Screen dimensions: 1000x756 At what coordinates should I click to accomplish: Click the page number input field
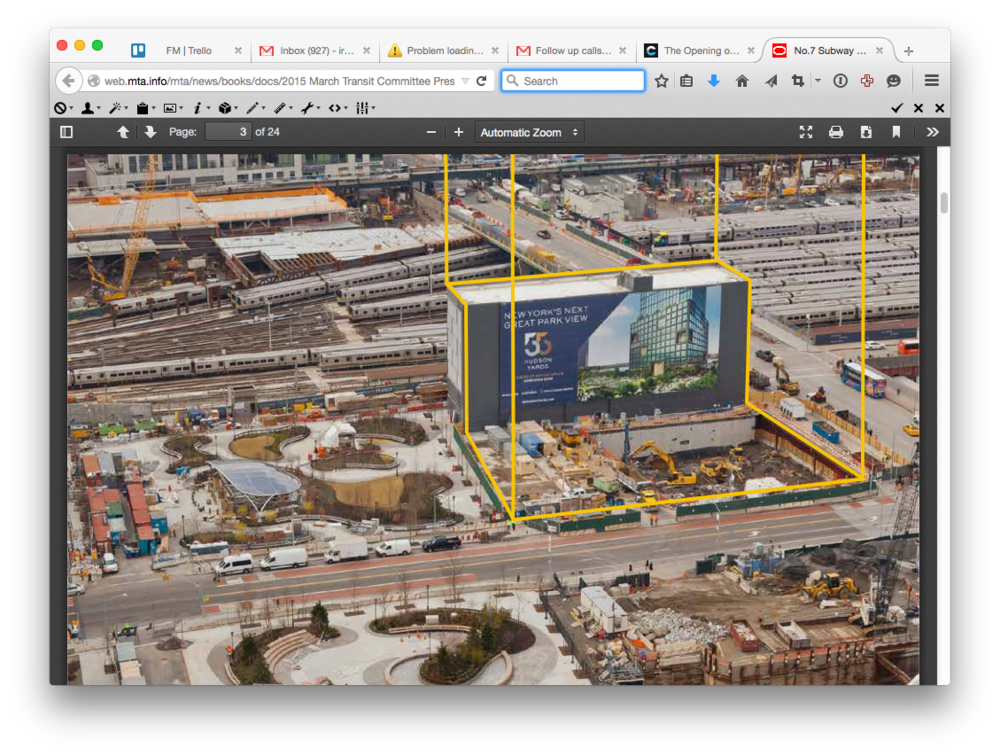click(231, 131)
